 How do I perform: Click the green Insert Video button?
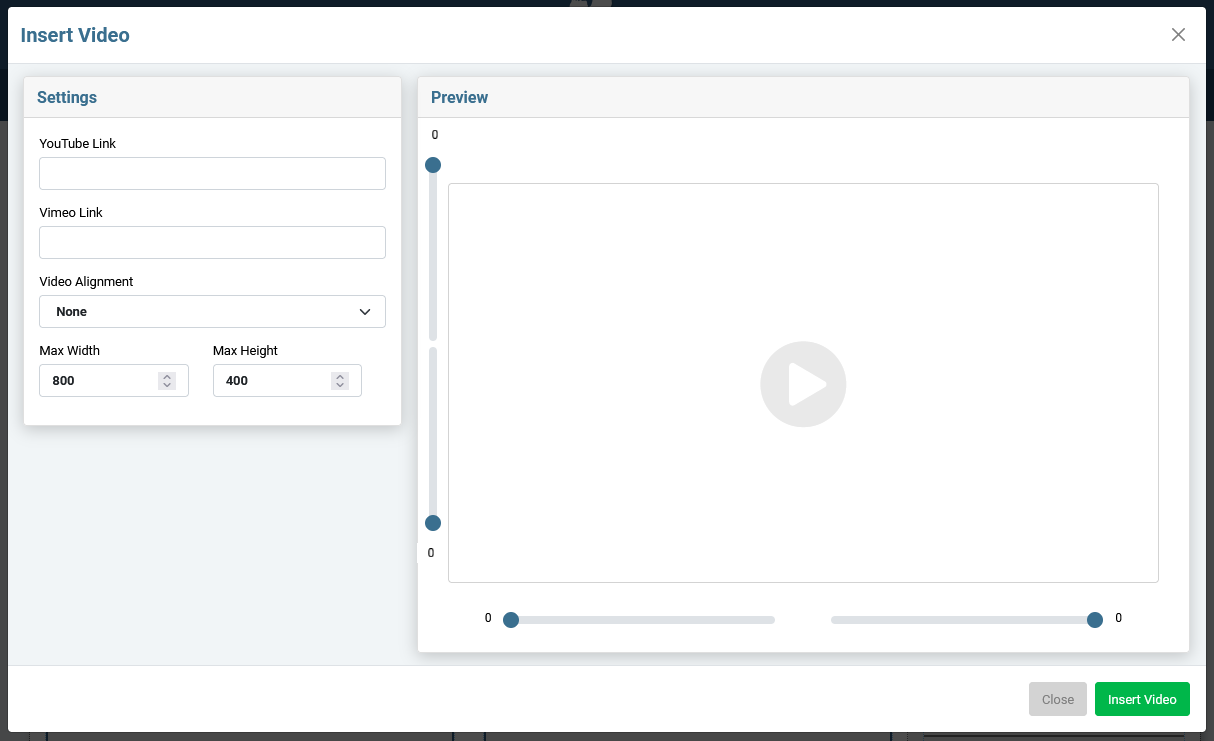click(1142, 699)
